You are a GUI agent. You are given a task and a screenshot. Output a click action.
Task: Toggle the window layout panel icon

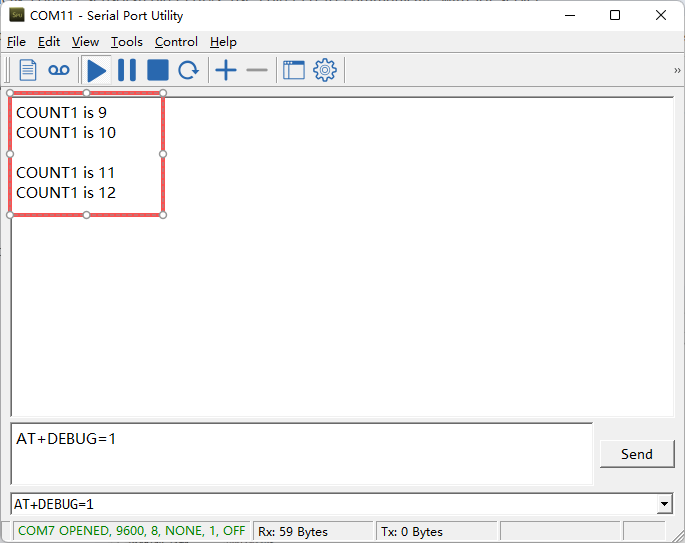294,70
